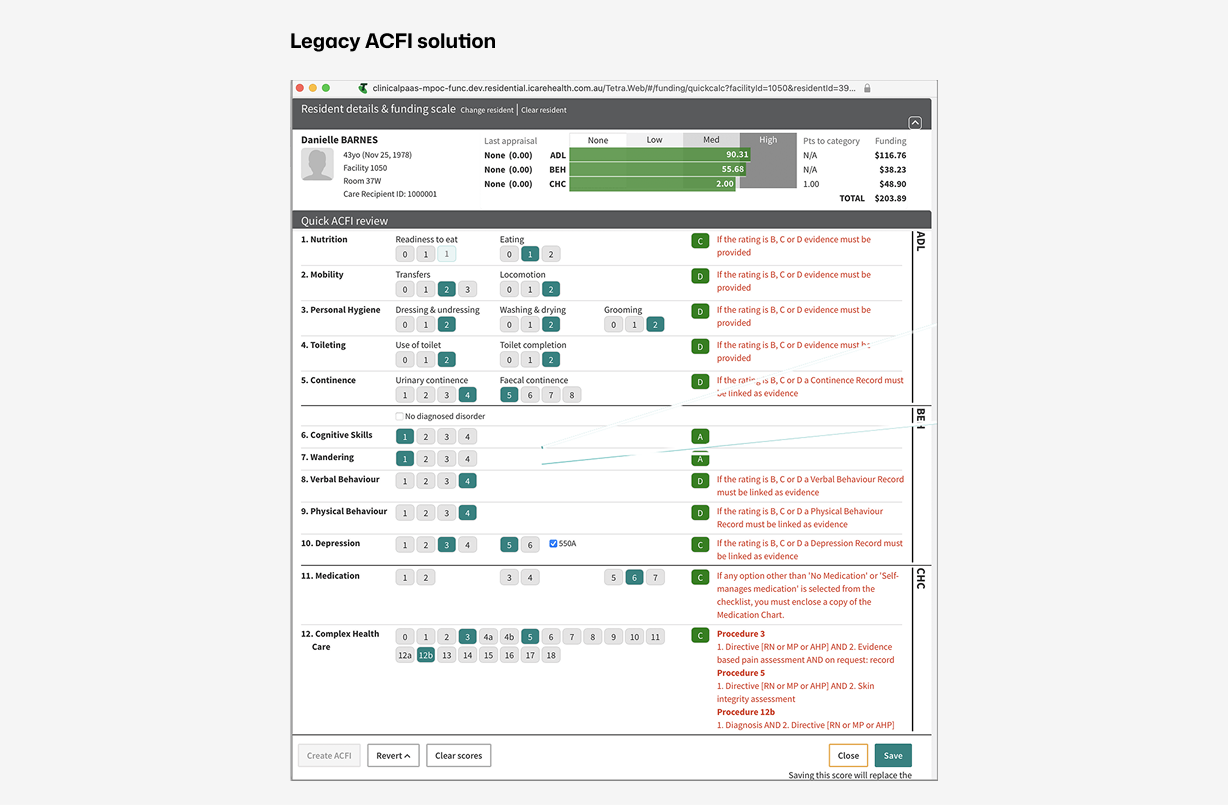1228x805 pixels.
Task: Click the green C badge beside Nutrition
Action: tap(699, 240)
